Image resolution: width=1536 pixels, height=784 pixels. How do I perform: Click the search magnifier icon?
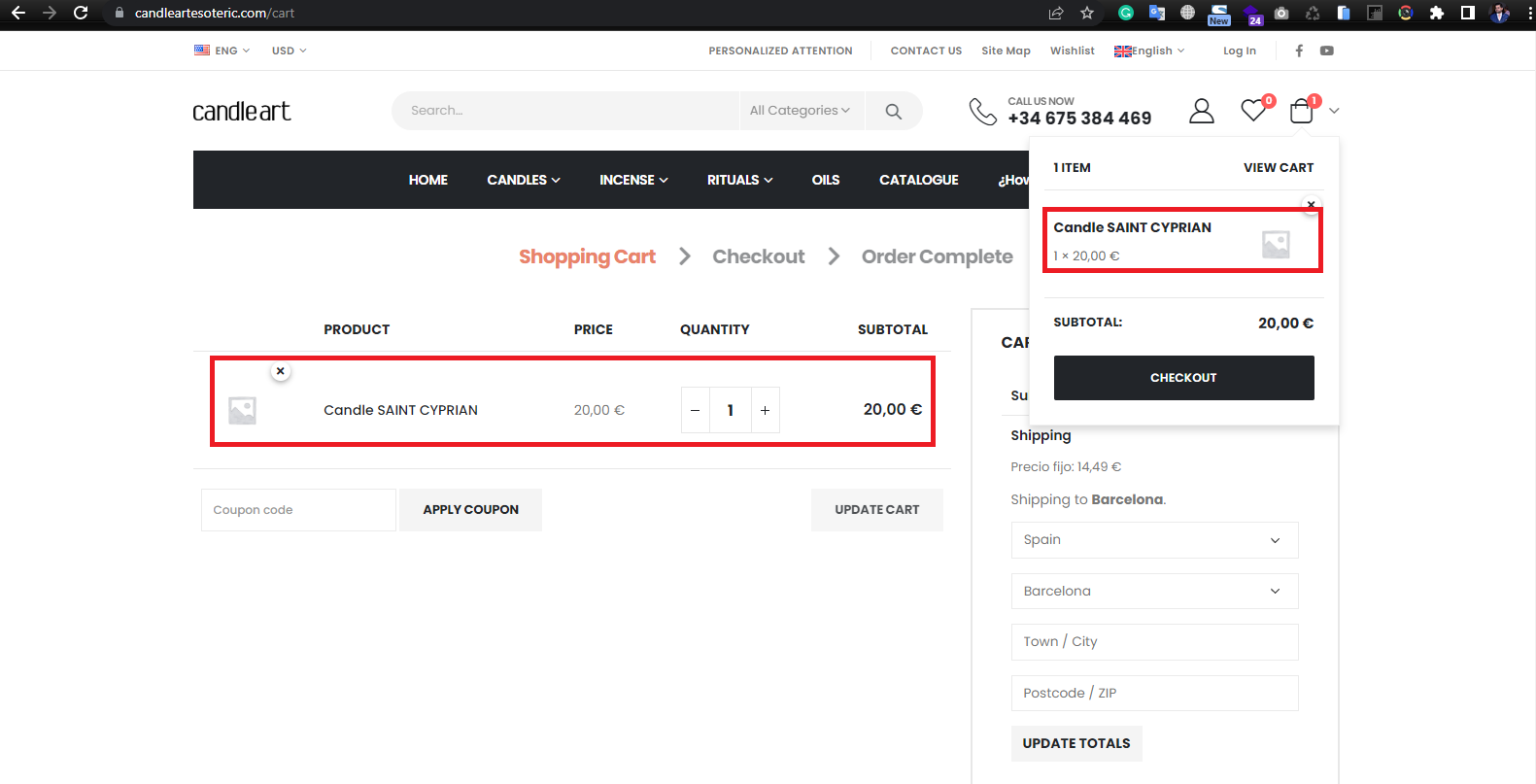[894, 111]
